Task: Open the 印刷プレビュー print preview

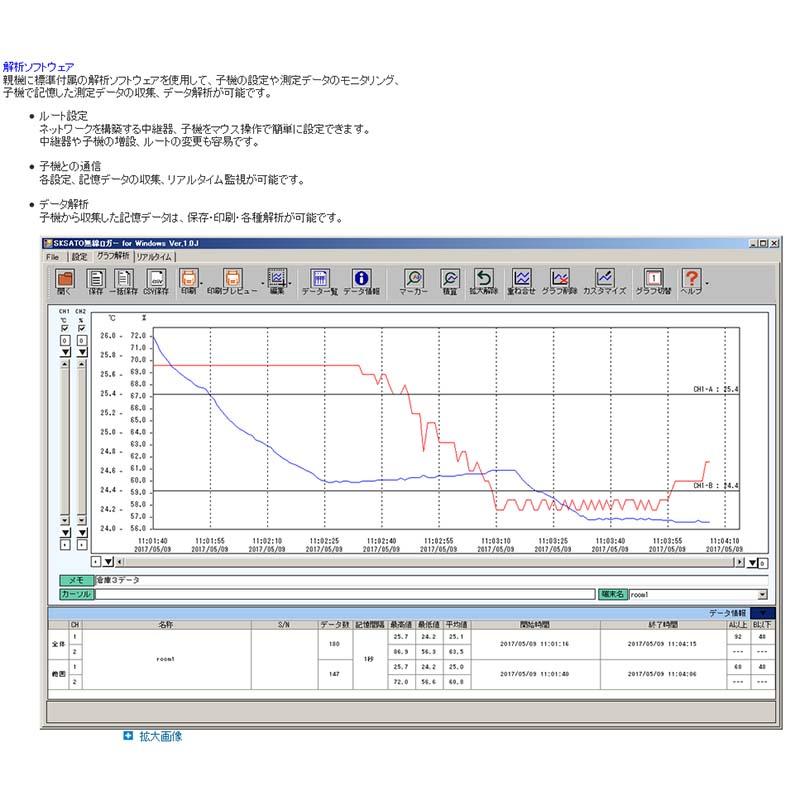Action: click(233, 279)
